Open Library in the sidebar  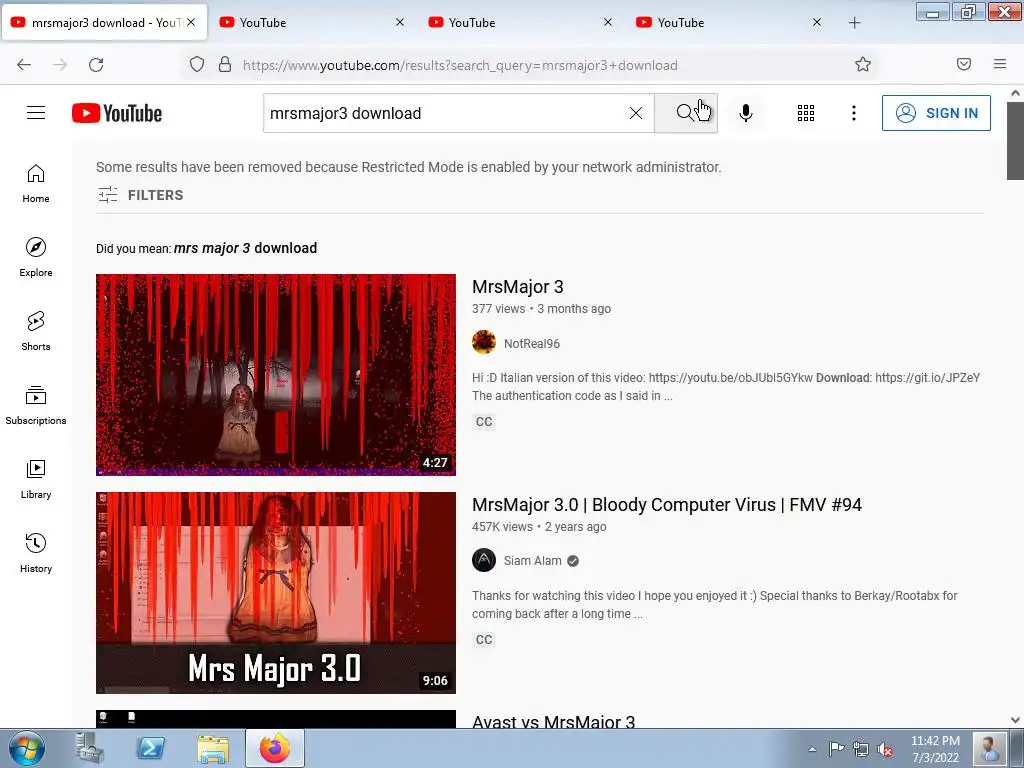36,479
